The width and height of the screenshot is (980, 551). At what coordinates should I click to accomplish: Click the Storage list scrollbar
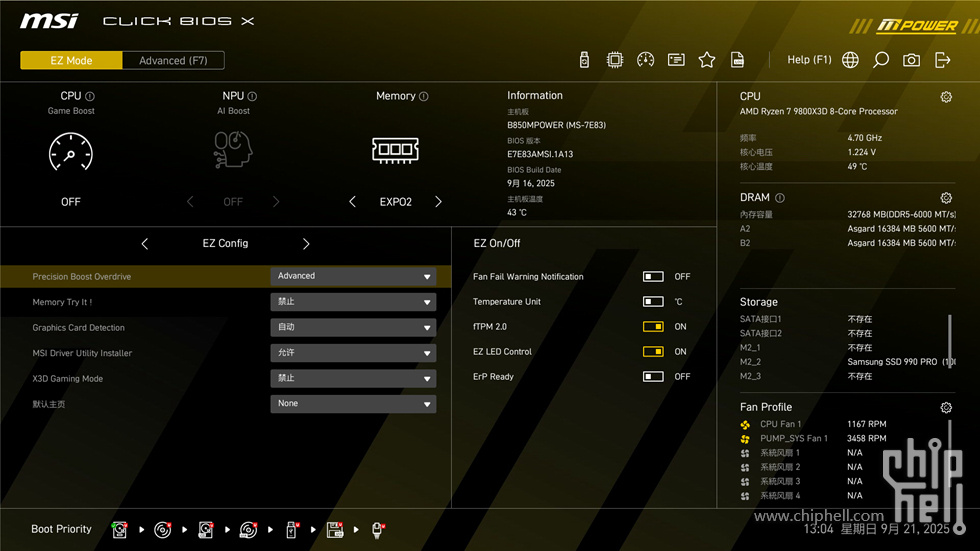(950, 342)
